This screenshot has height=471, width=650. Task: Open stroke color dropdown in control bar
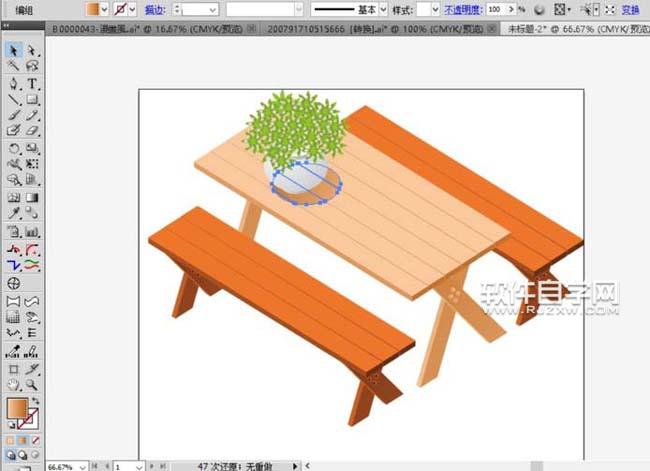(132, 9)
